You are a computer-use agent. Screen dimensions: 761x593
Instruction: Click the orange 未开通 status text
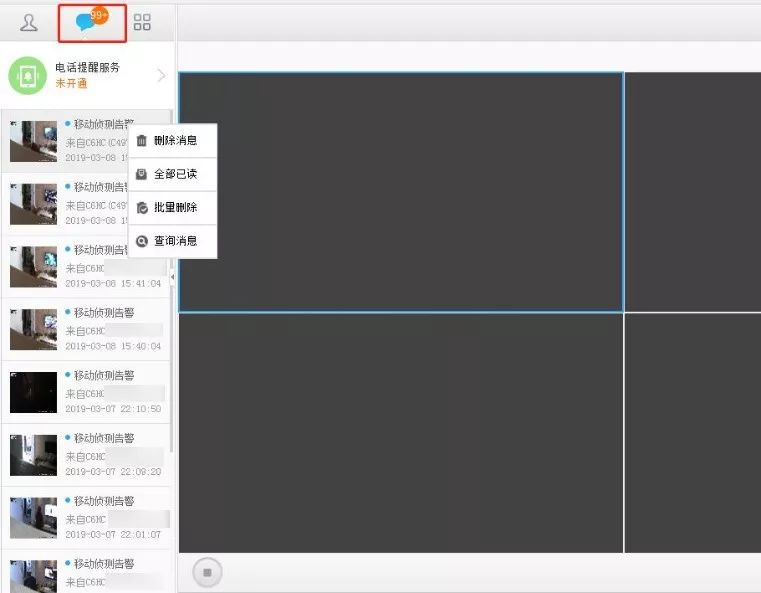71,84
